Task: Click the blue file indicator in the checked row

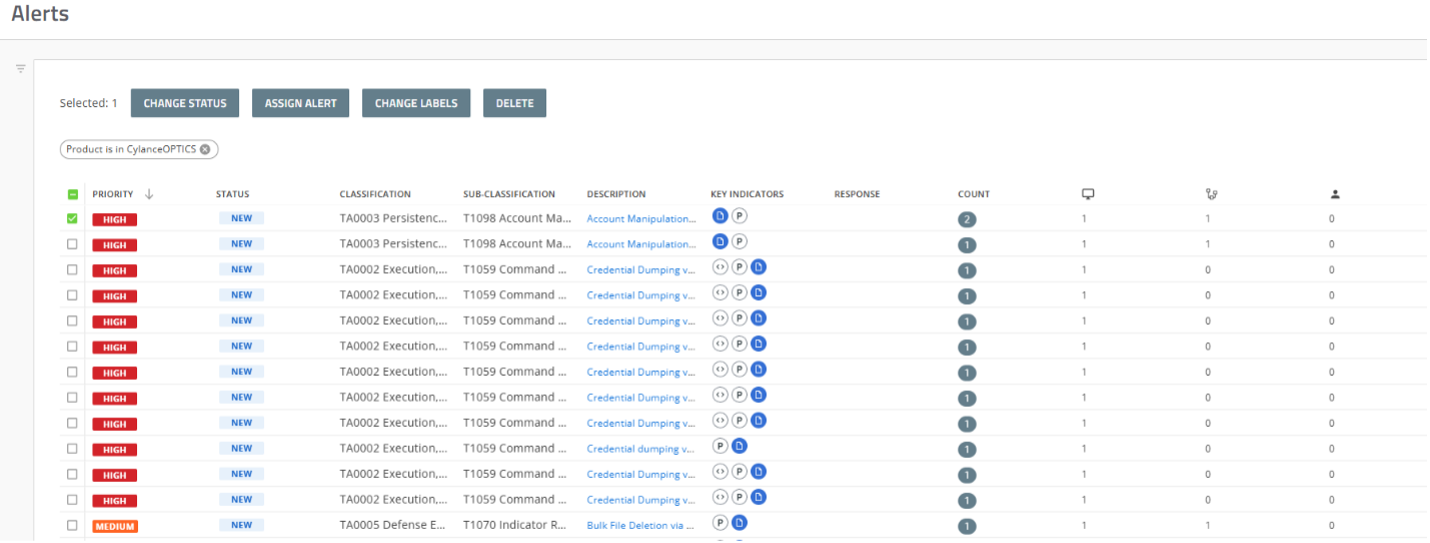Action: 720,215
